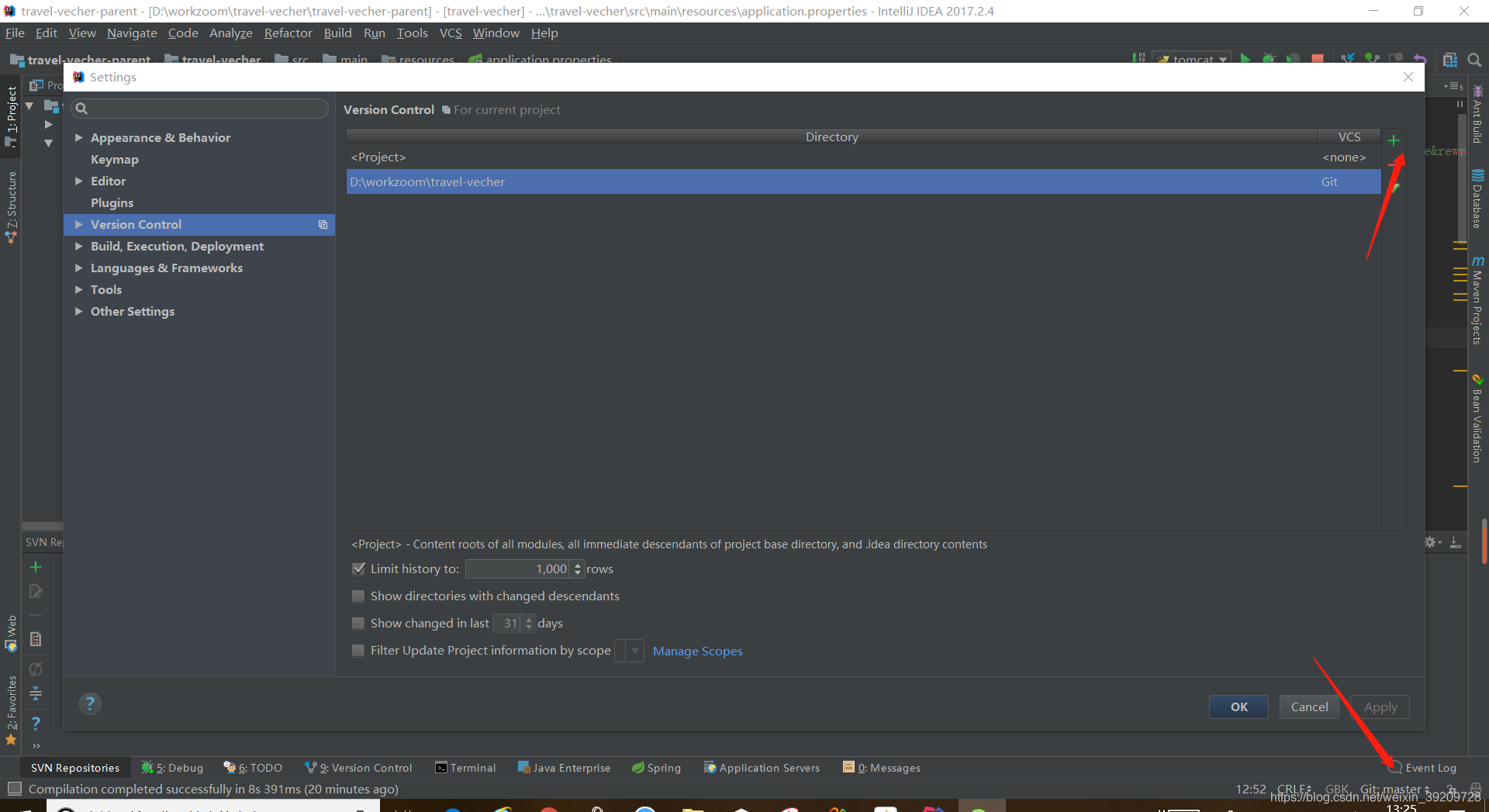
Task: Open the Analyze menu
Action: pos(231,33)
